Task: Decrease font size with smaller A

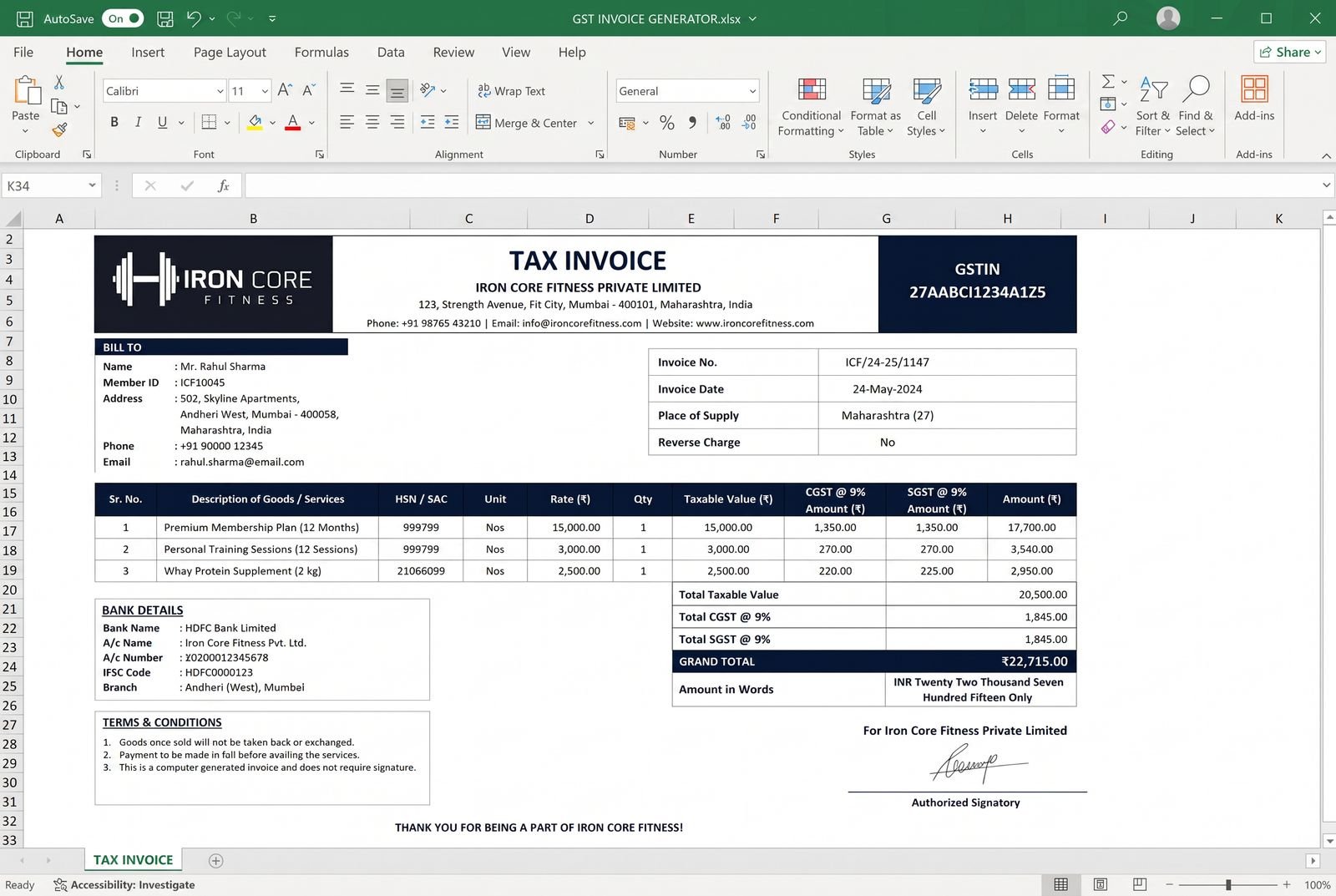Action: (x=309, y=90)
